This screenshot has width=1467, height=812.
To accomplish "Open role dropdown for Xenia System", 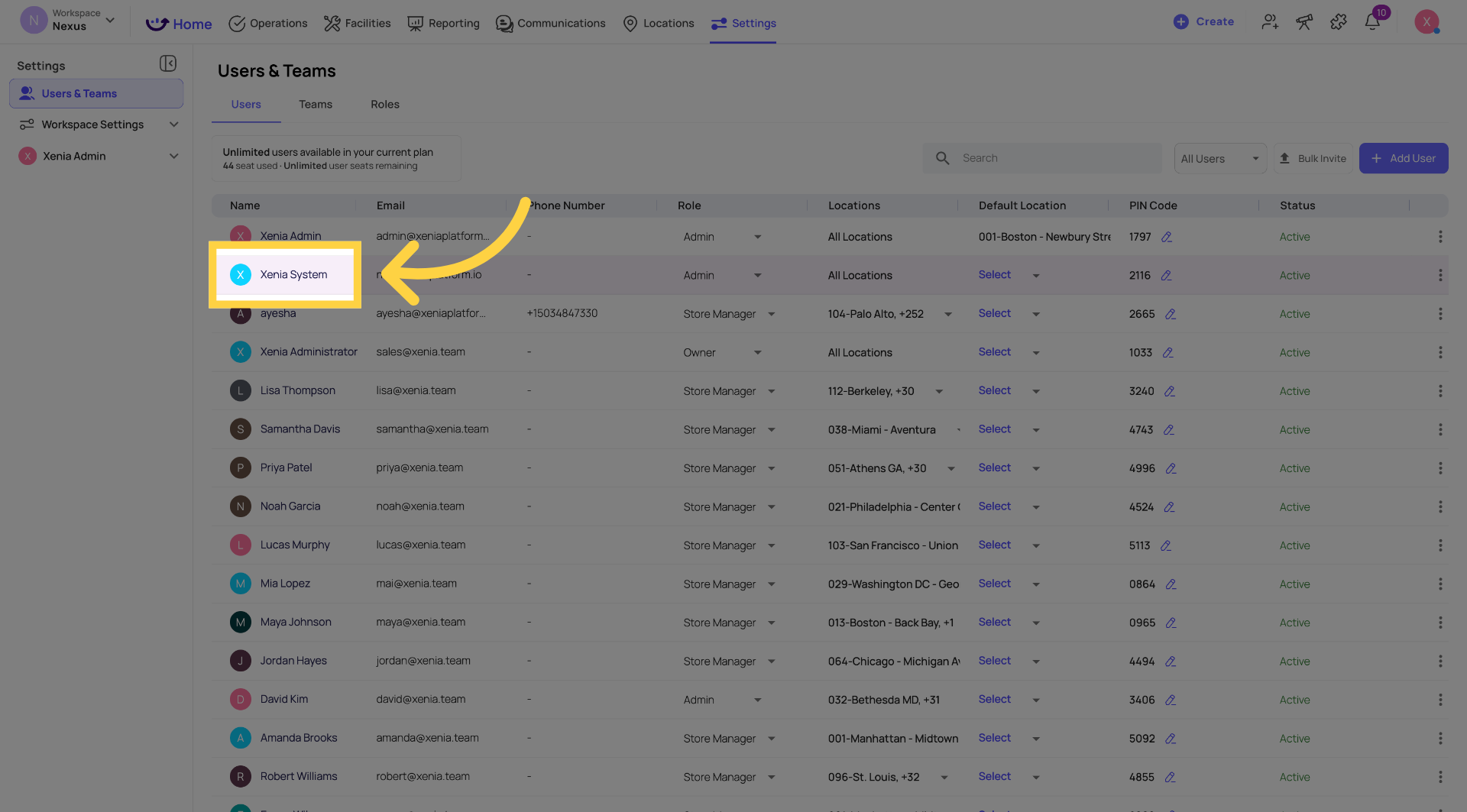I will coord(758,275).
